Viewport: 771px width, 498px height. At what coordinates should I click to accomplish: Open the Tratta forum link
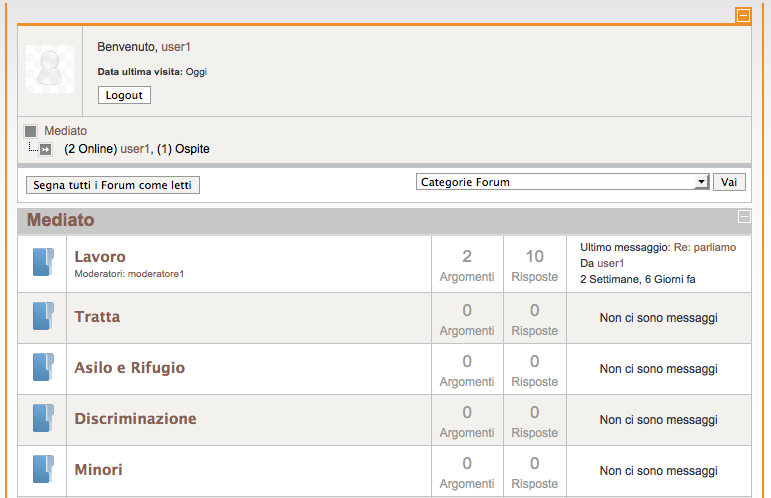coord(97,317)
